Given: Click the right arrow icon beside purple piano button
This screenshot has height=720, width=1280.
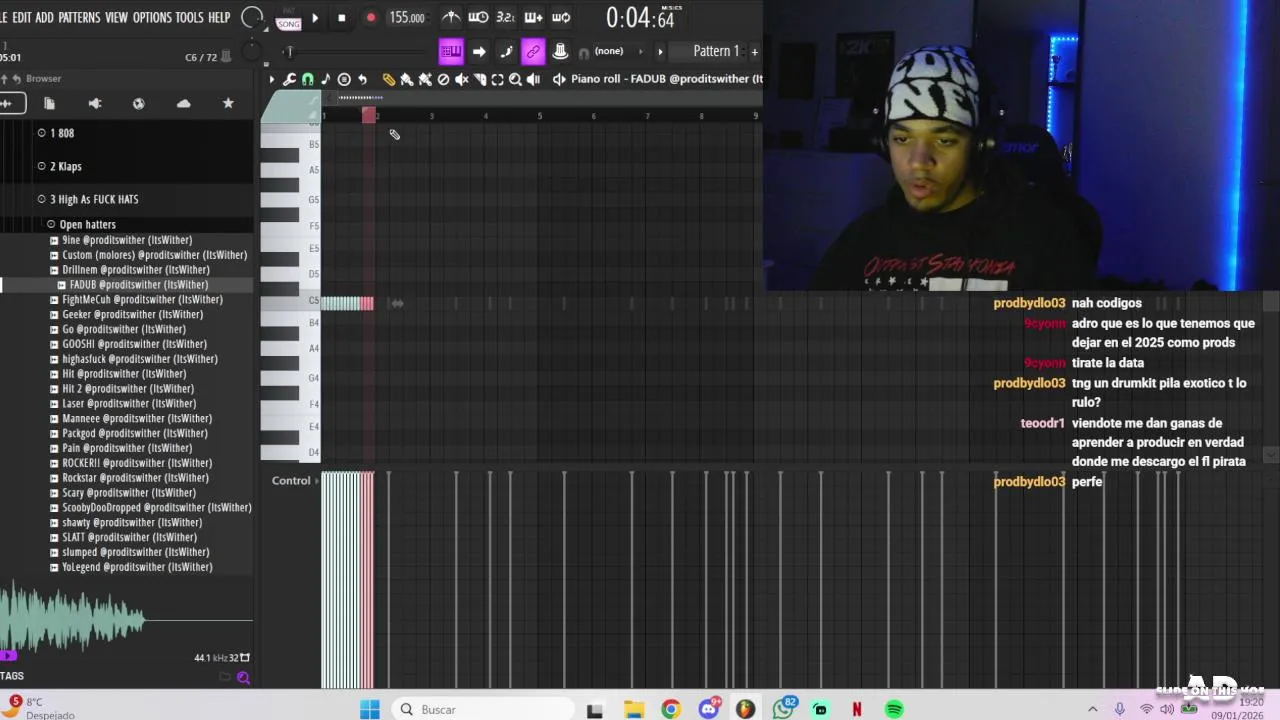Looking at the screenshot, I should pos(479,52).
